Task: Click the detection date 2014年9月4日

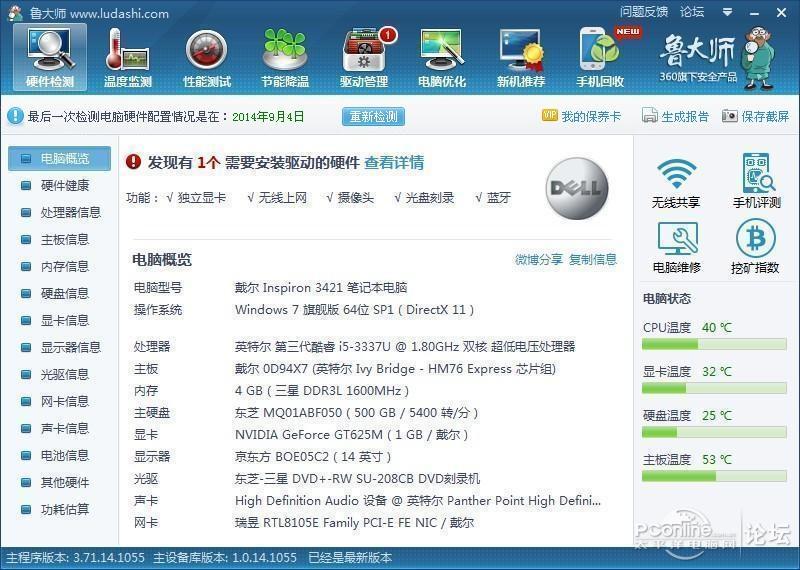Action: click(268, 117)
